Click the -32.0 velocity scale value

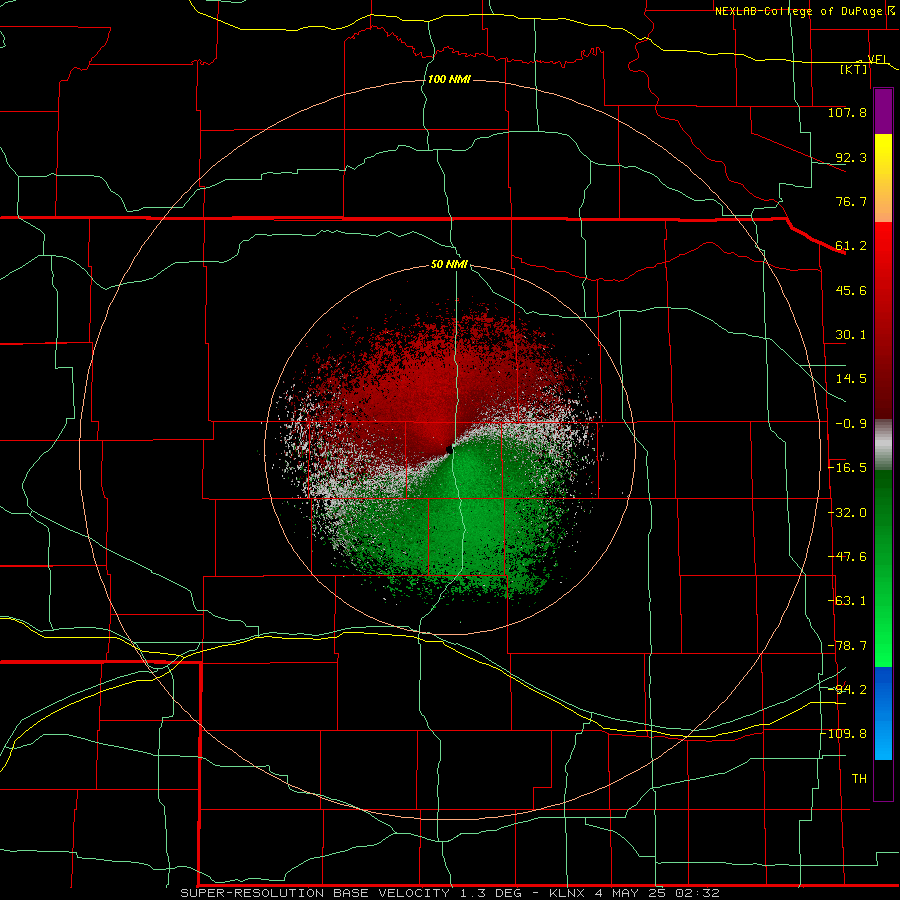[847, 513]
